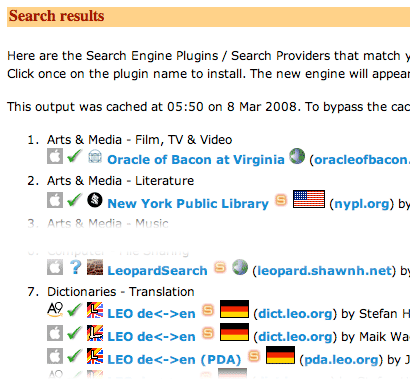Click the orange S badge after LeopardSearch
The width and height of the screenshot is (410, 392).
click(x=220, y=267)
